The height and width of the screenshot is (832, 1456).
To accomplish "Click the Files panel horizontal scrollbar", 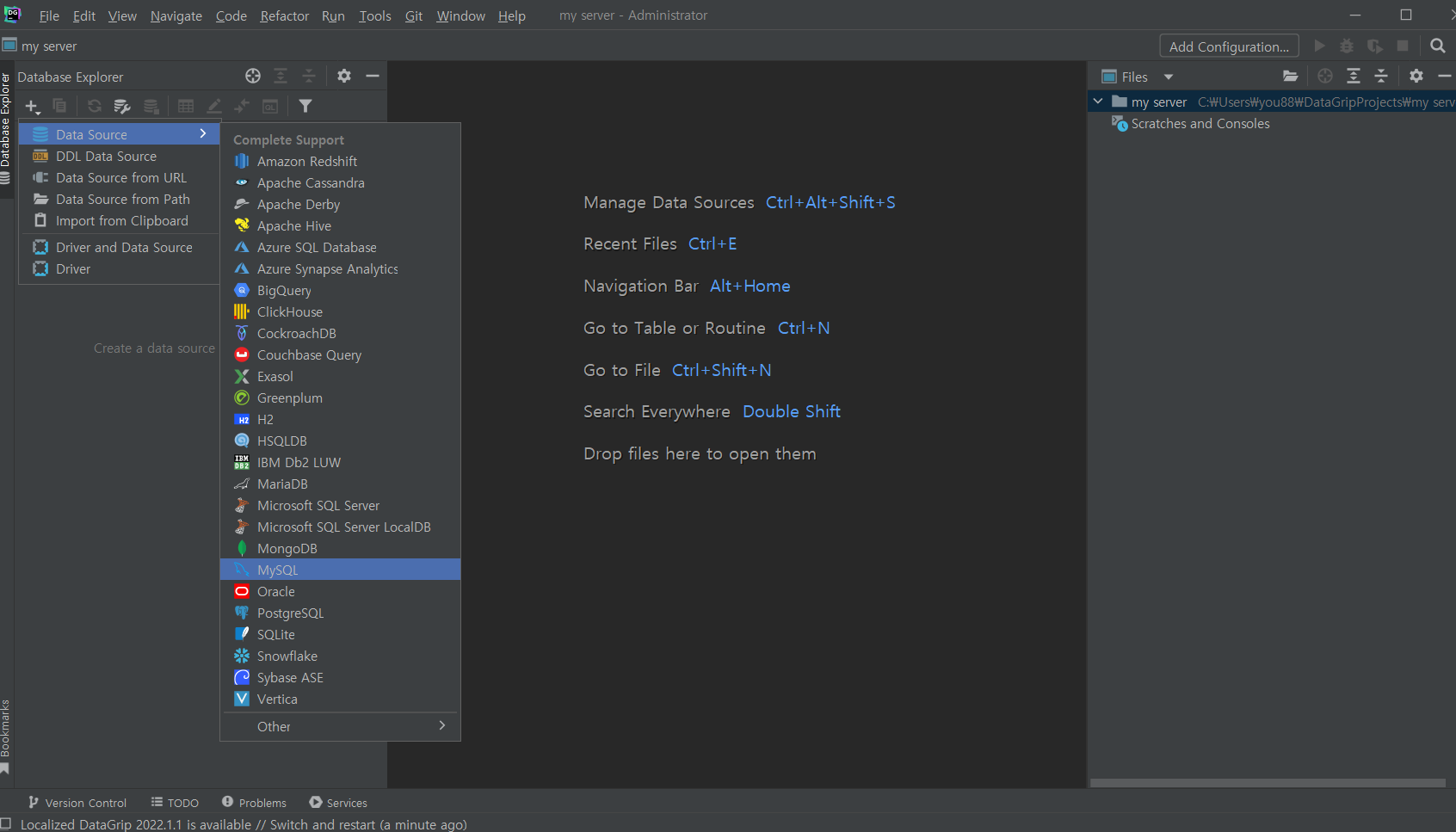I will [1268, 783].
